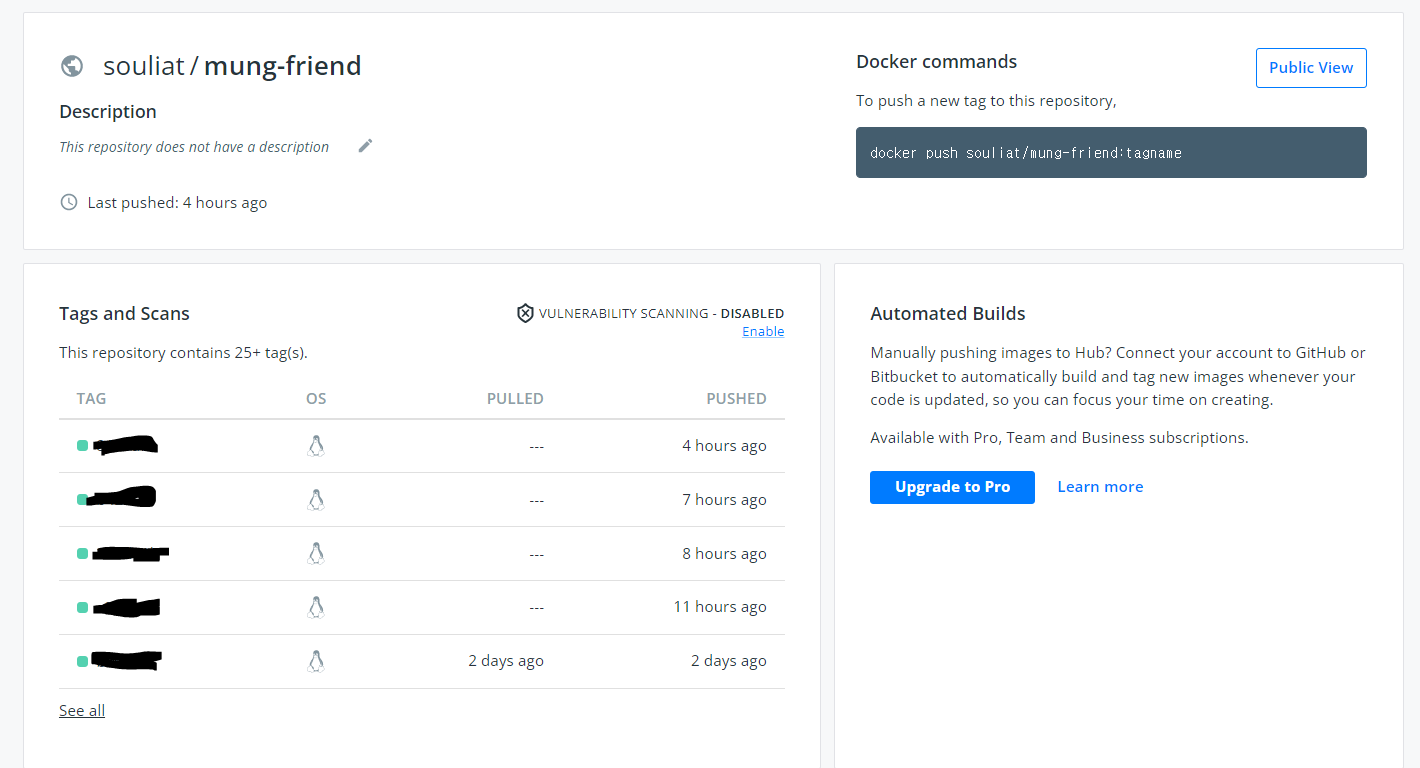This screenshot has height=768, width=1420.
Task: Click the docker push command box
Action: [1111, 153]
